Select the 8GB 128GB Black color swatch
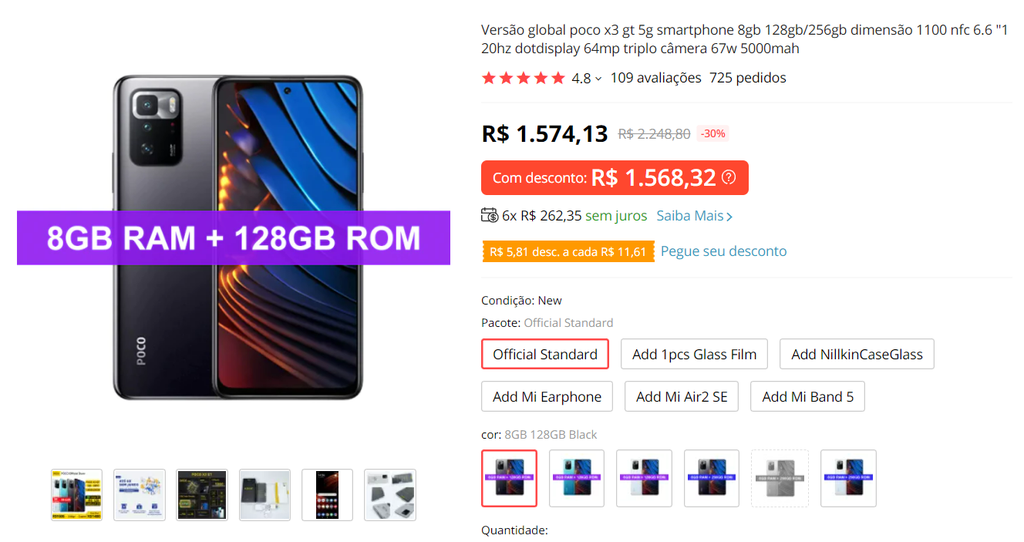The image size is (1024, 542). pyautogui.click(x=509, y=478)
